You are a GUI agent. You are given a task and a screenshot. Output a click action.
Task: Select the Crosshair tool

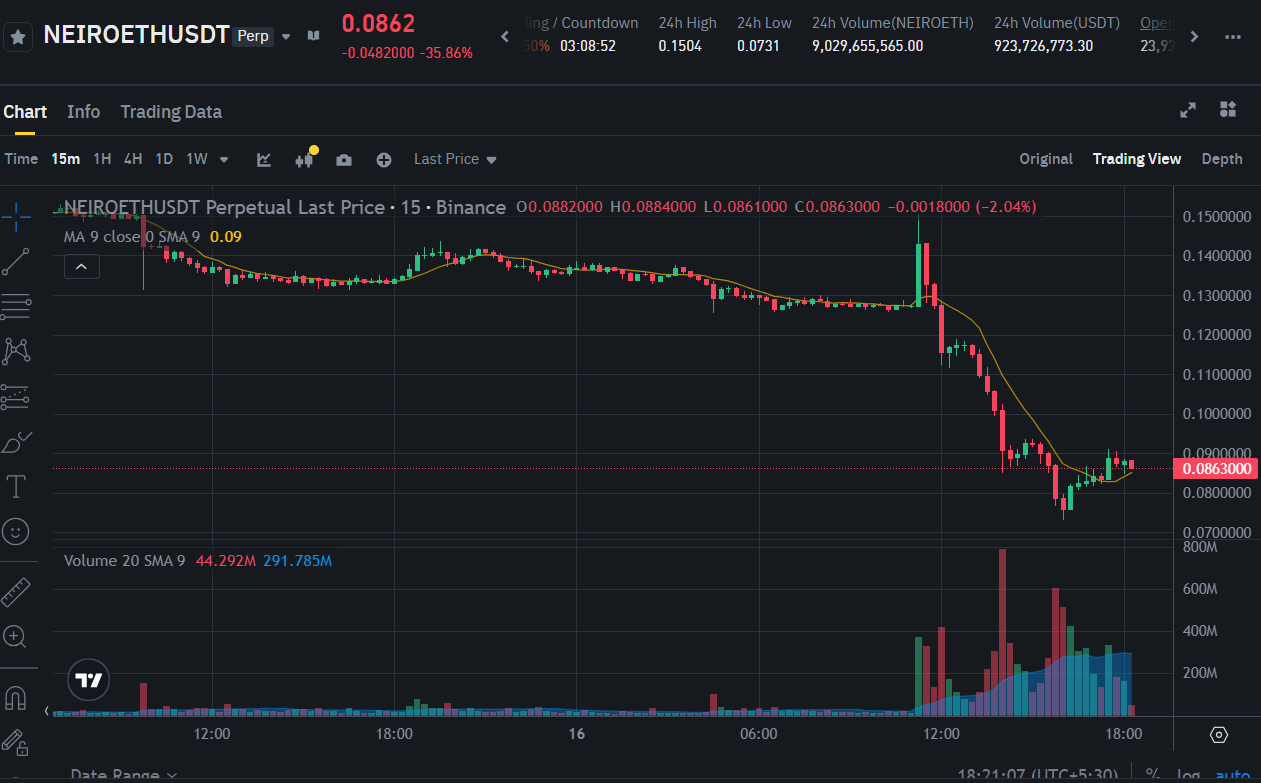pyautogui.click(x=18, y=215)
